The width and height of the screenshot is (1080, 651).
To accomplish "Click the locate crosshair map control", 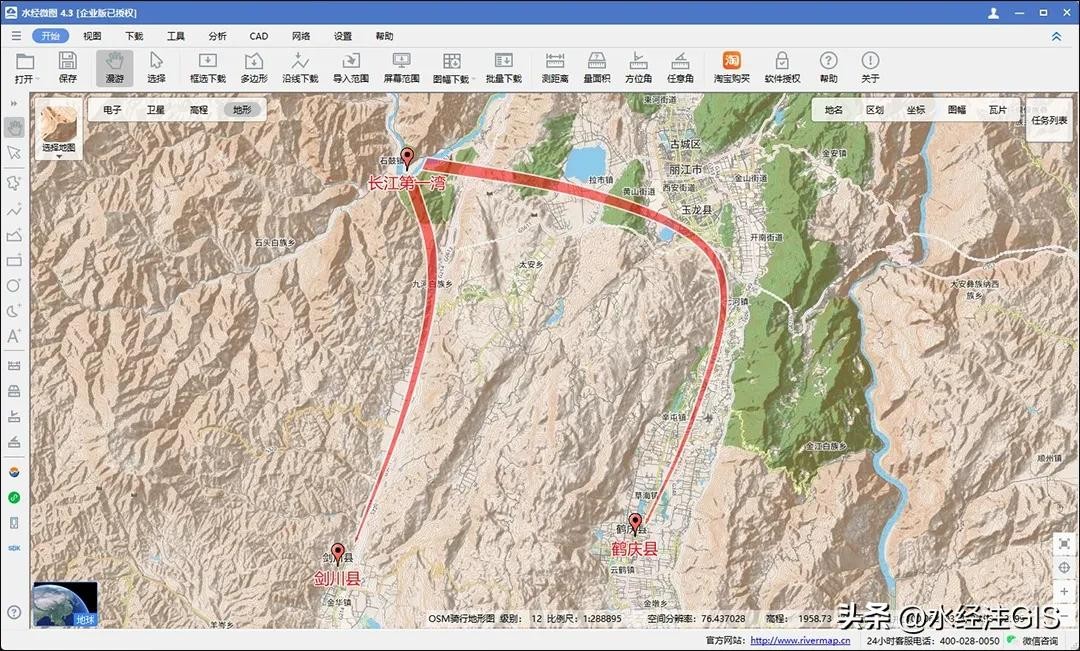I will click(1064, 567).
